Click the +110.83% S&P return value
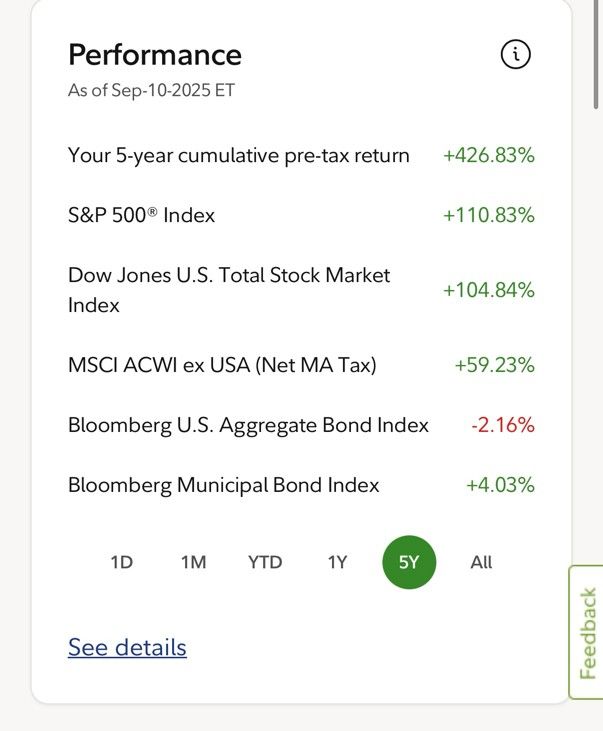 488,215
